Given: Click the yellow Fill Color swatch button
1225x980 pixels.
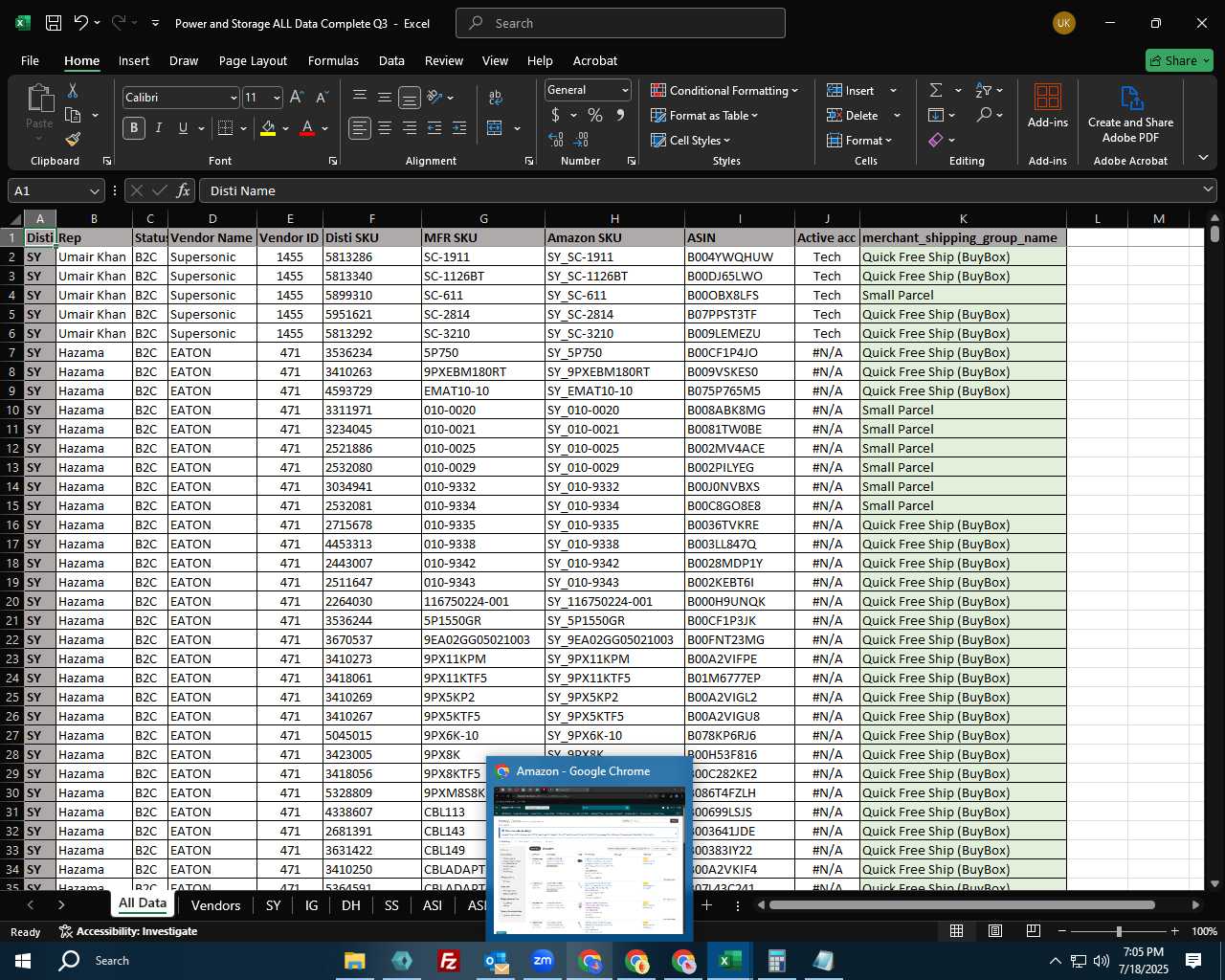Looking at the screenshot, I should (268, 127).
